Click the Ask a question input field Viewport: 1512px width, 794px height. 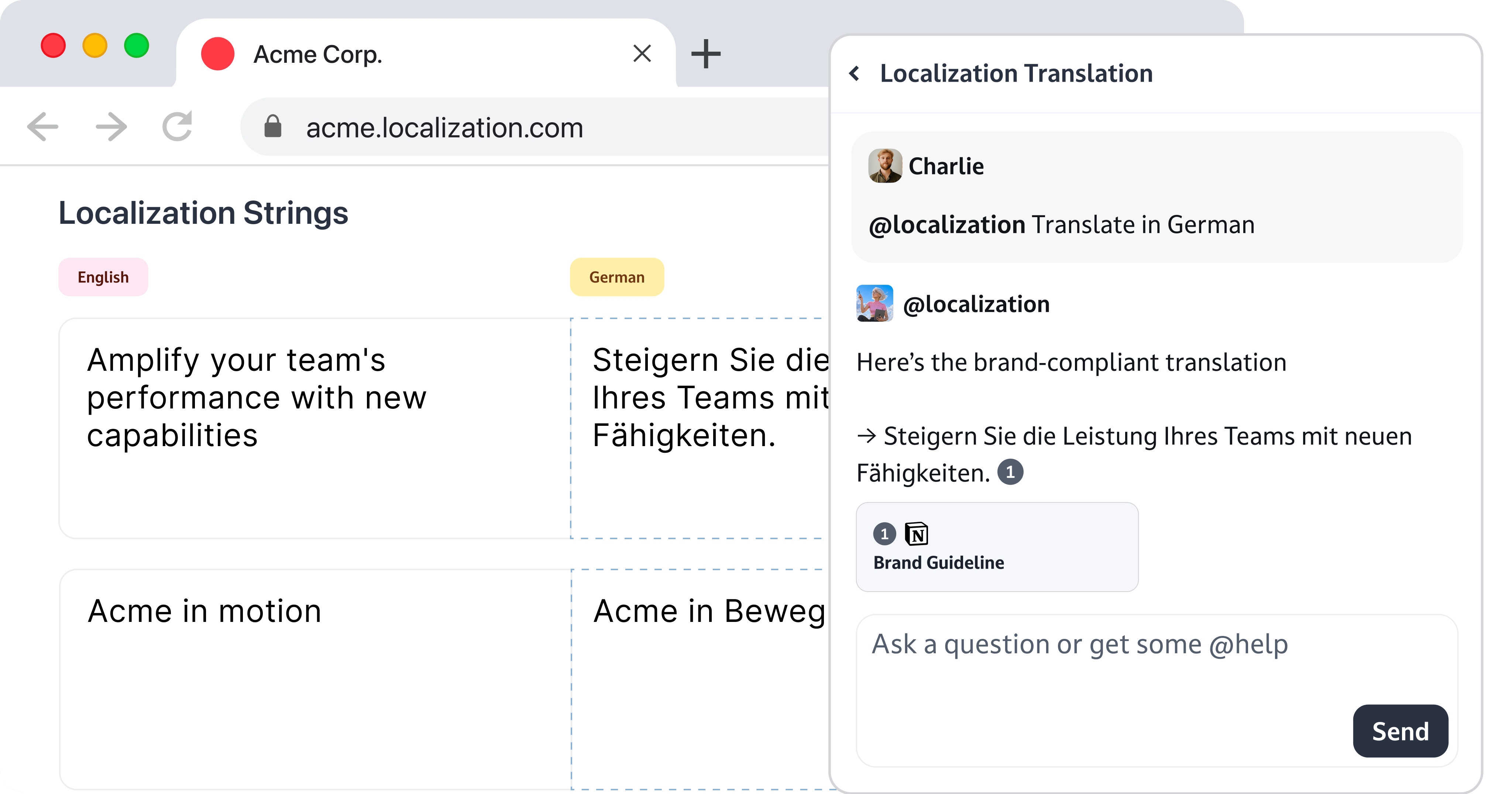click(1156, 691)
